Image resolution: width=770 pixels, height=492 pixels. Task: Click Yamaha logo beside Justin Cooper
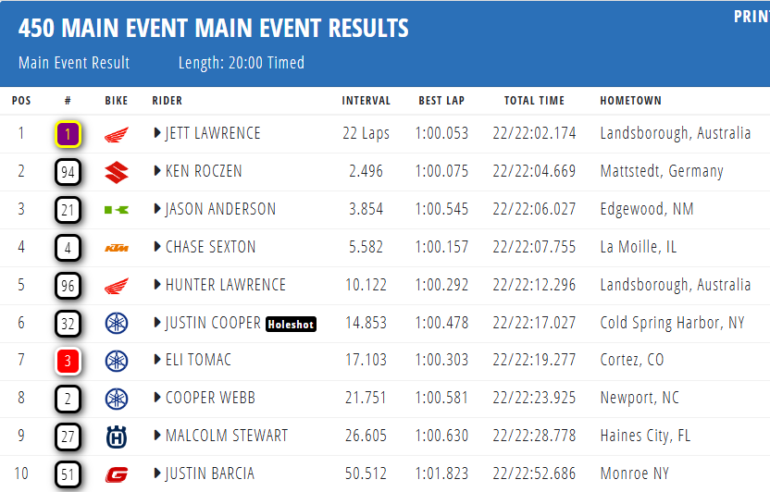117,323
